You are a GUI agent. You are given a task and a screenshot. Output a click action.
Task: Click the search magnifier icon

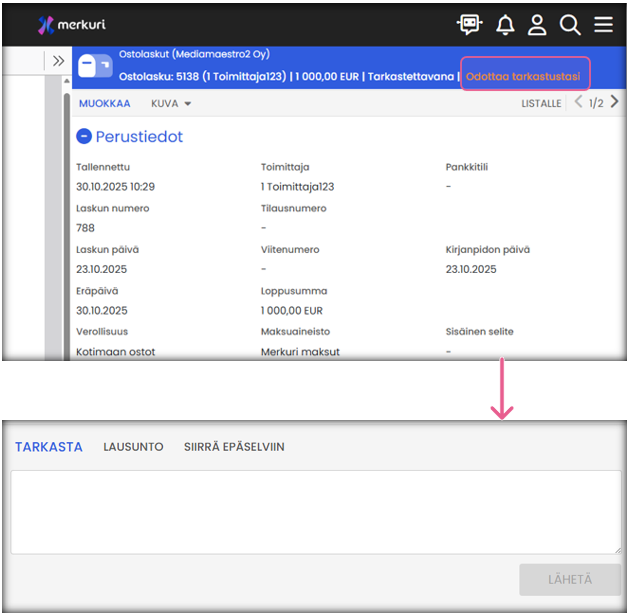[570, 25]
